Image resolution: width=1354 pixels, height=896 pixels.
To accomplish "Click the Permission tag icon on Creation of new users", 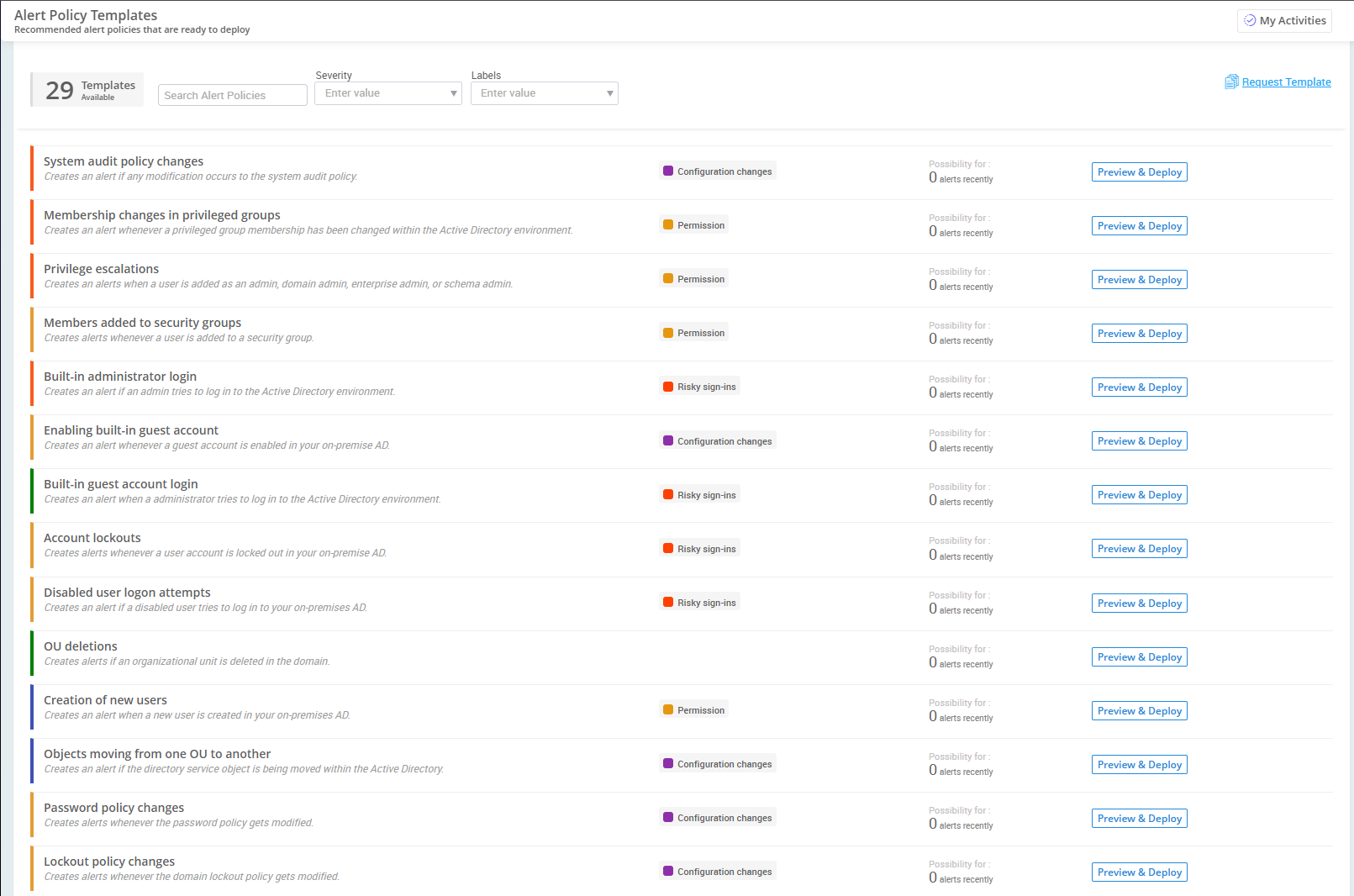I will coord(668,709).
